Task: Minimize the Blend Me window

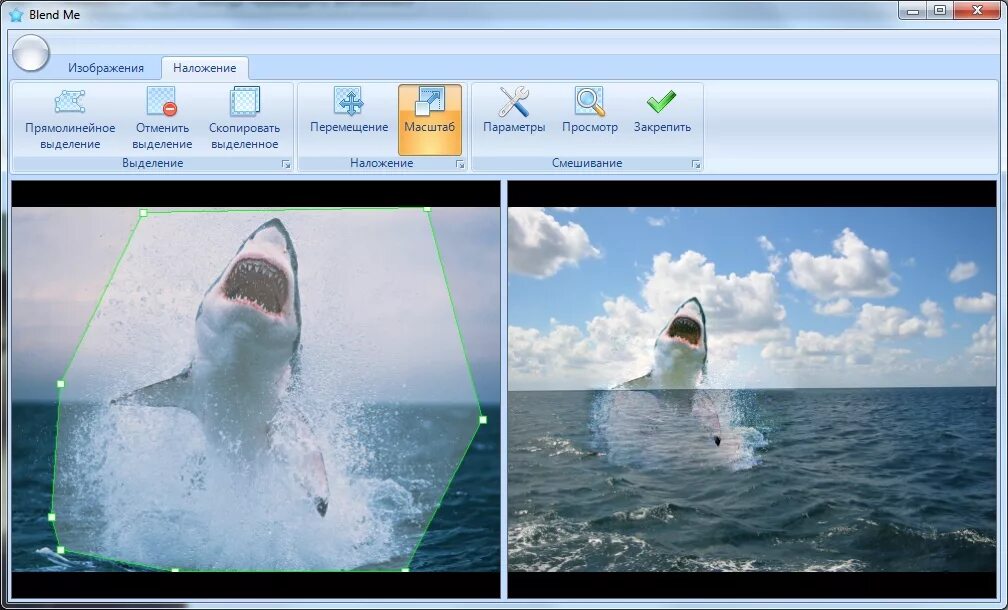Action: coord(914,10)
